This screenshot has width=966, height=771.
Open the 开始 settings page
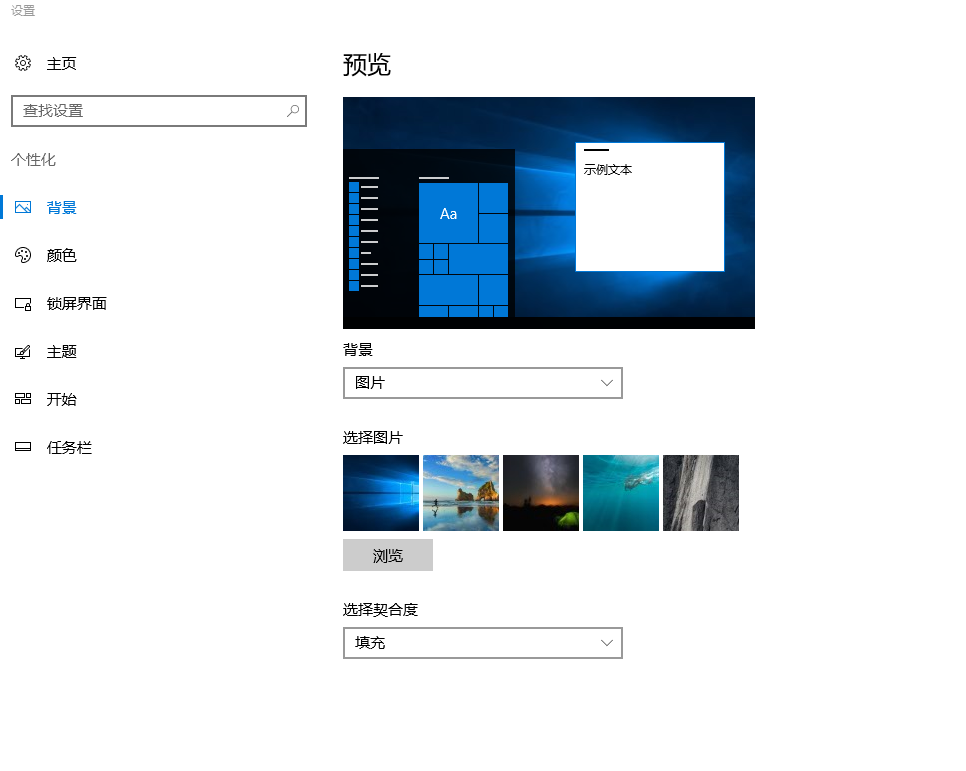click(61, 399)
